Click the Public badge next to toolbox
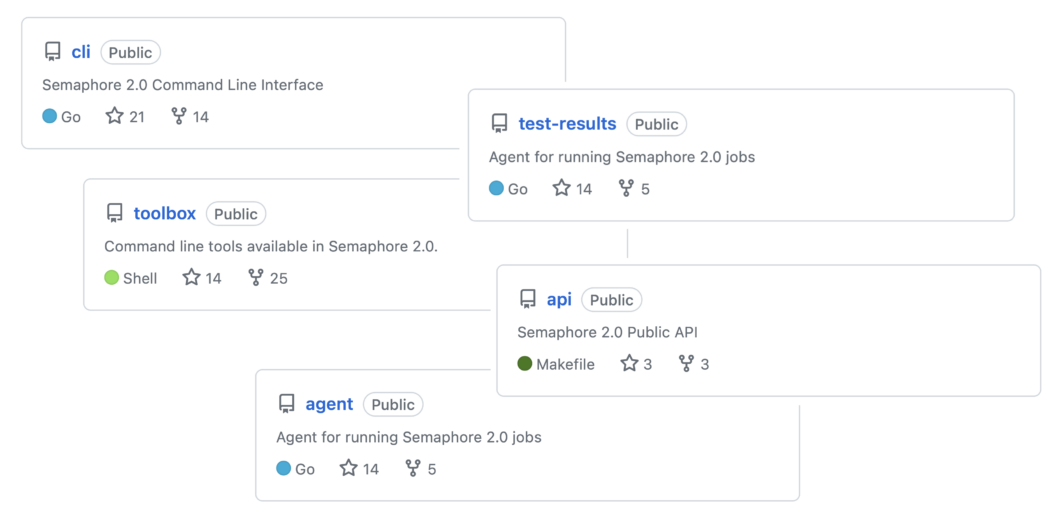This screenshot has width=1056, height=531. tap(236, 214)
